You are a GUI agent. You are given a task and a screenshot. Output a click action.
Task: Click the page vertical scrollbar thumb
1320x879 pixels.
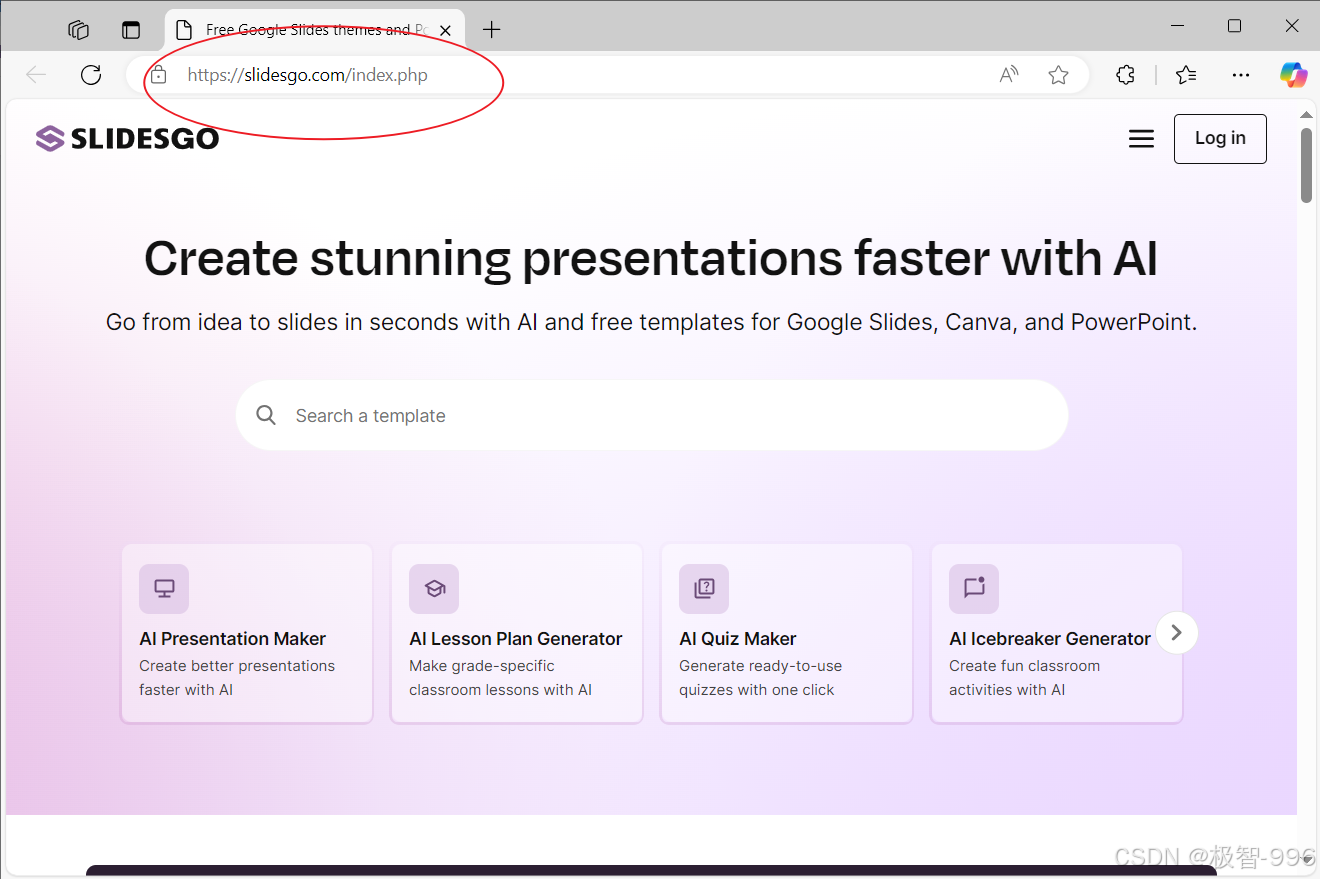pos(1306,165)
